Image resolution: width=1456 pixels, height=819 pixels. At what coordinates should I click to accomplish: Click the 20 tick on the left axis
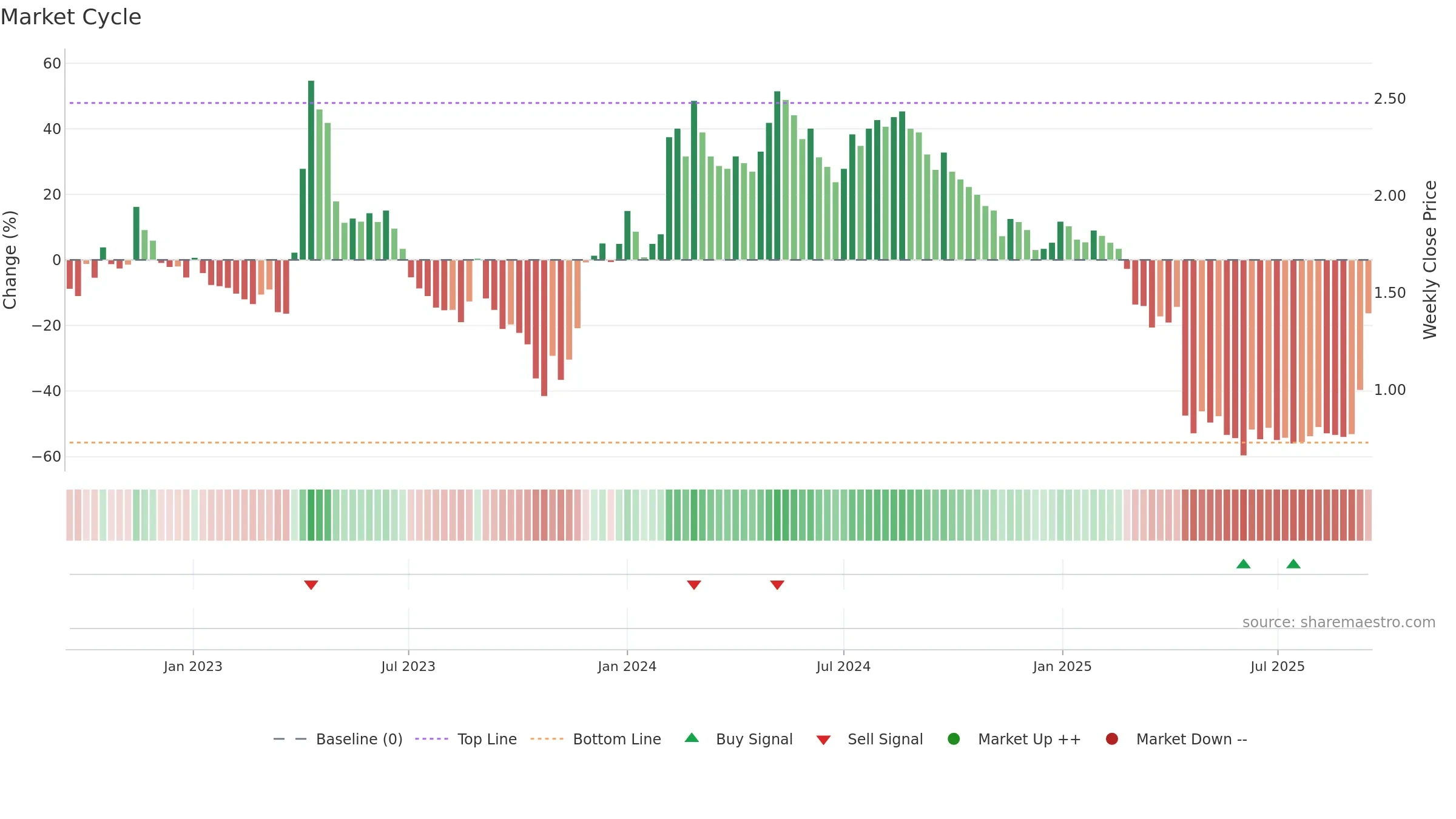point(52,195)
